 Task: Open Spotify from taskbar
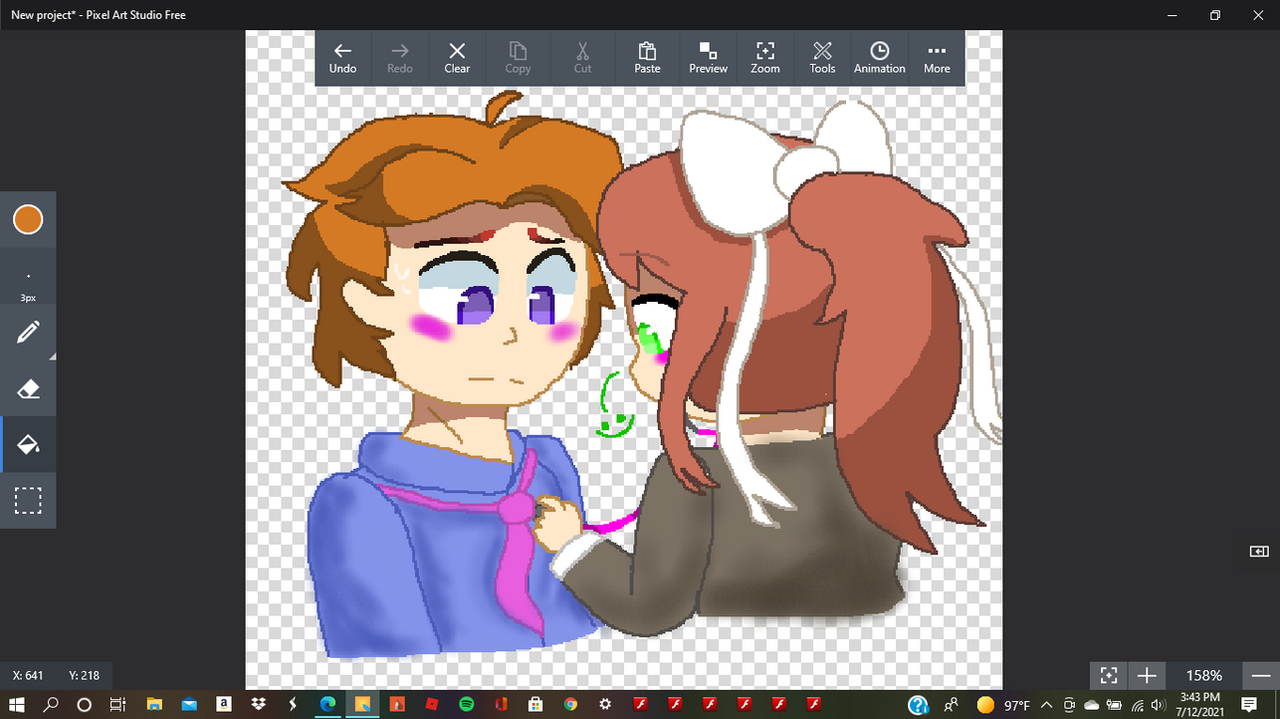[x=466, y=705]
